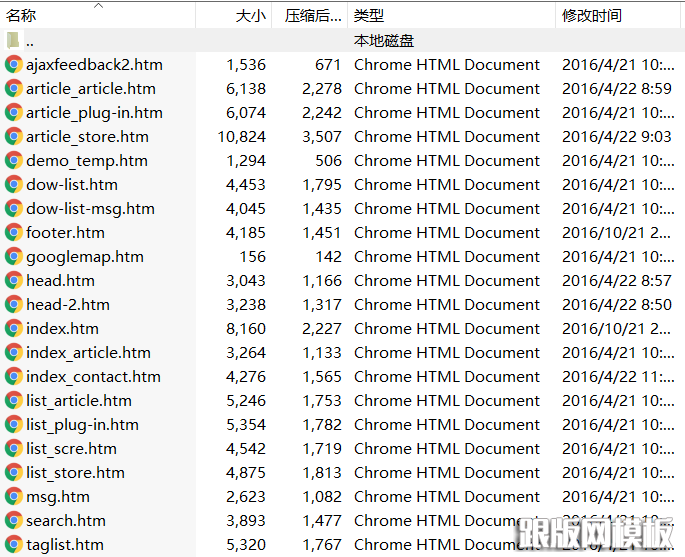
Task: Sort files by the 名称 column header
Action: point(22,16)
